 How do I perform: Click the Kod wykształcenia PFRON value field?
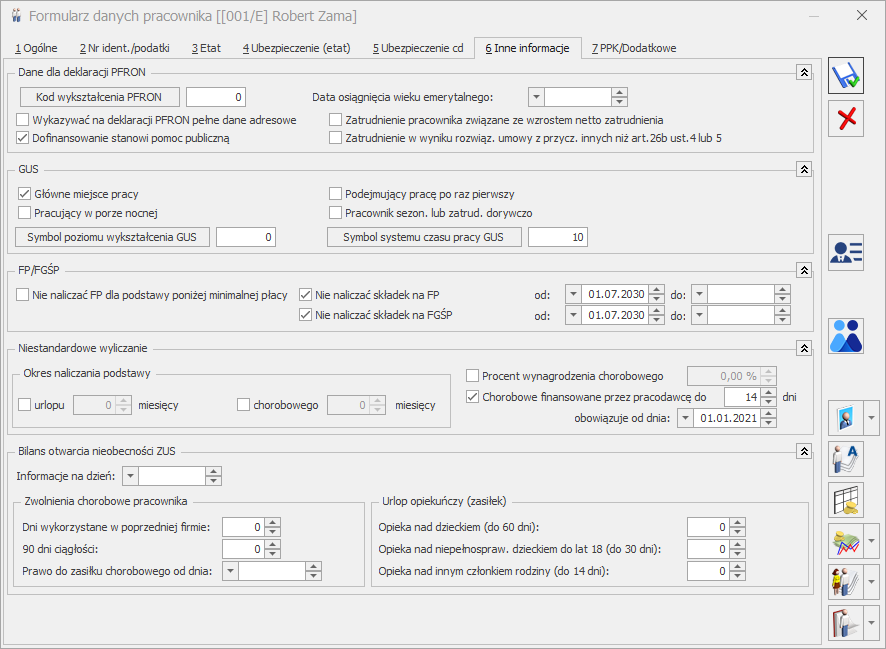point(216,97)
